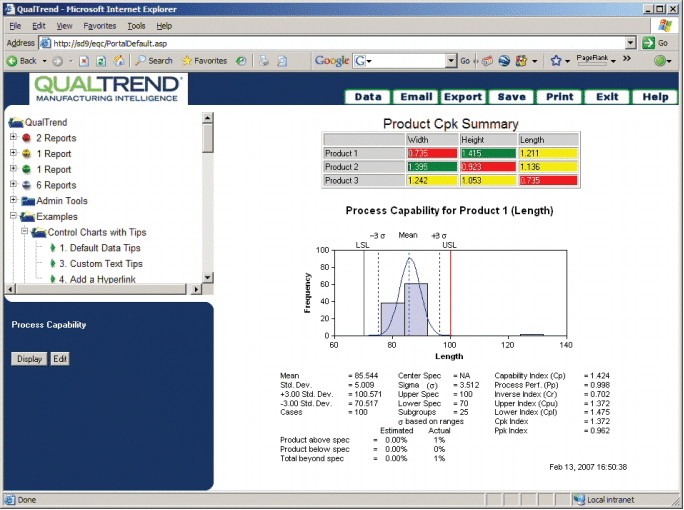The height and width of the screenshot is (510, 684).
Task: Expand the Admin Tools tree node
Action: pyautogui.click(x=13, y=201)
